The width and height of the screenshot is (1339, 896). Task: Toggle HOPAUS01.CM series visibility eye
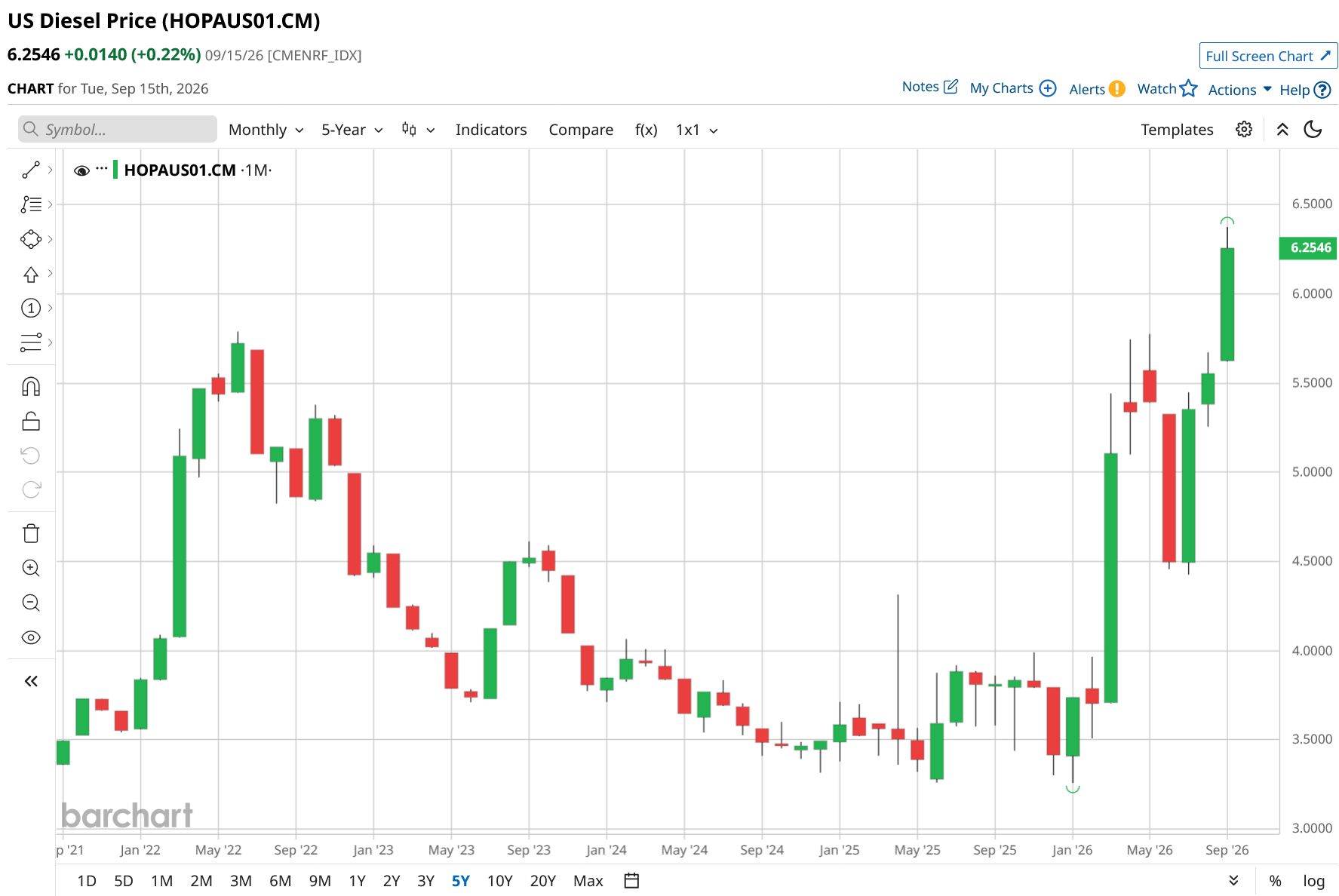pyautogui.click(x=81, y=170)
